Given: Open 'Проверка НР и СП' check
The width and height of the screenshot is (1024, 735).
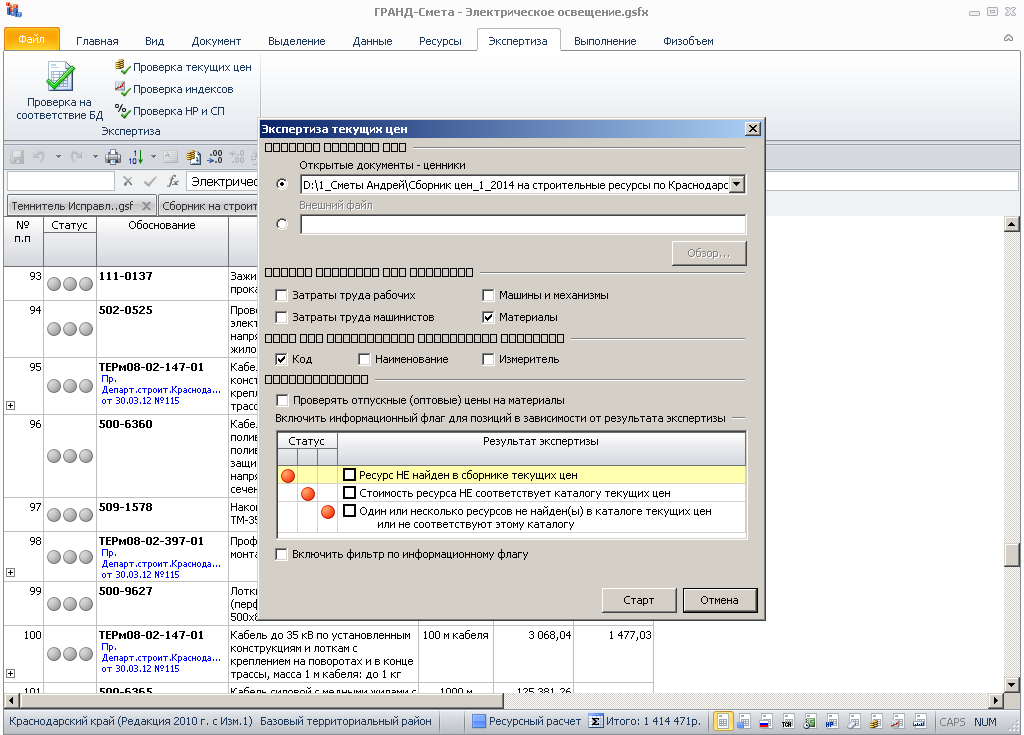Looking at the screenshot, I should (x=169, y=111).
